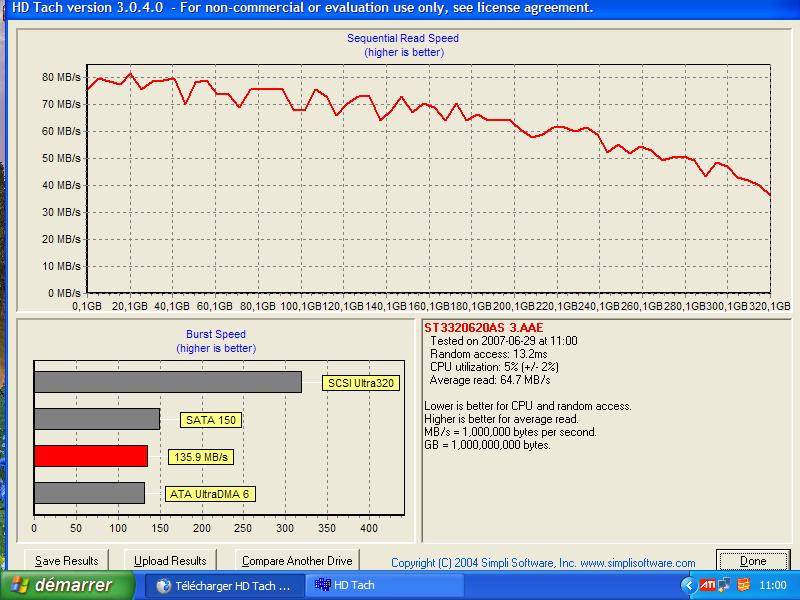Switch to Télécharger HD Tach browser window
This screenshot has width=800, height=600.
tap(224, 586)
